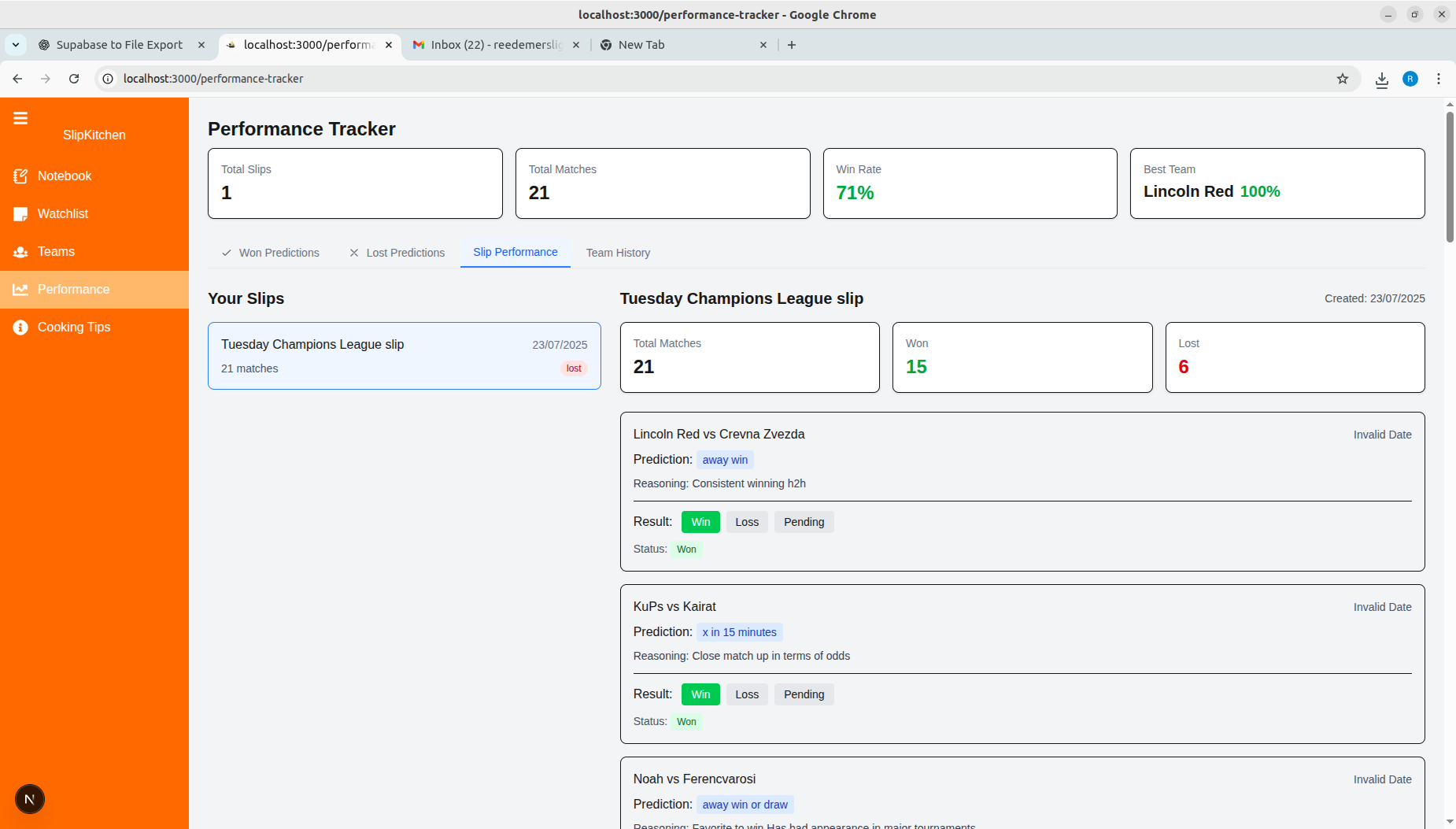Open Chrome three-dot menu
This screenshot has height=829, width=1456.
(1439, 79)
